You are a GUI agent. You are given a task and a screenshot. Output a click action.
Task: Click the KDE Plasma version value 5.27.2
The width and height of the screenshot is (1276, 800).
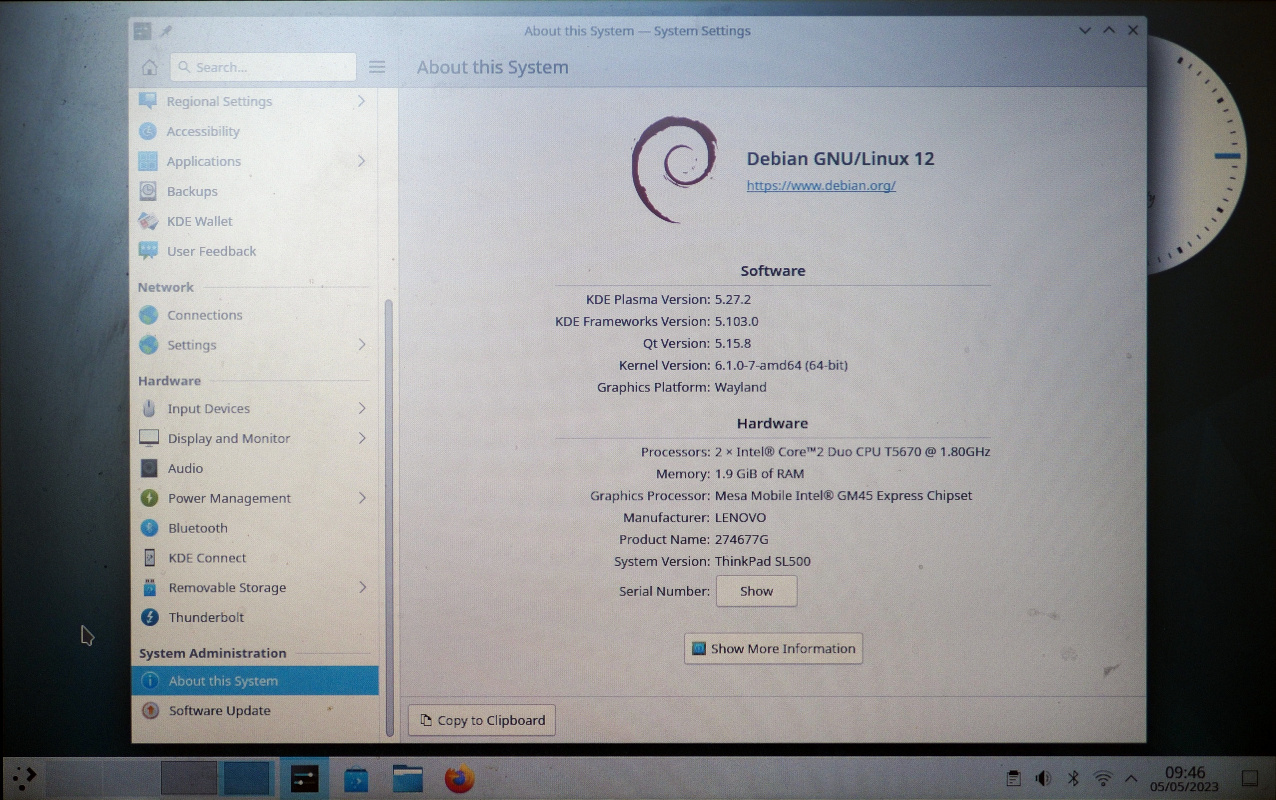[x=733, y=299]
